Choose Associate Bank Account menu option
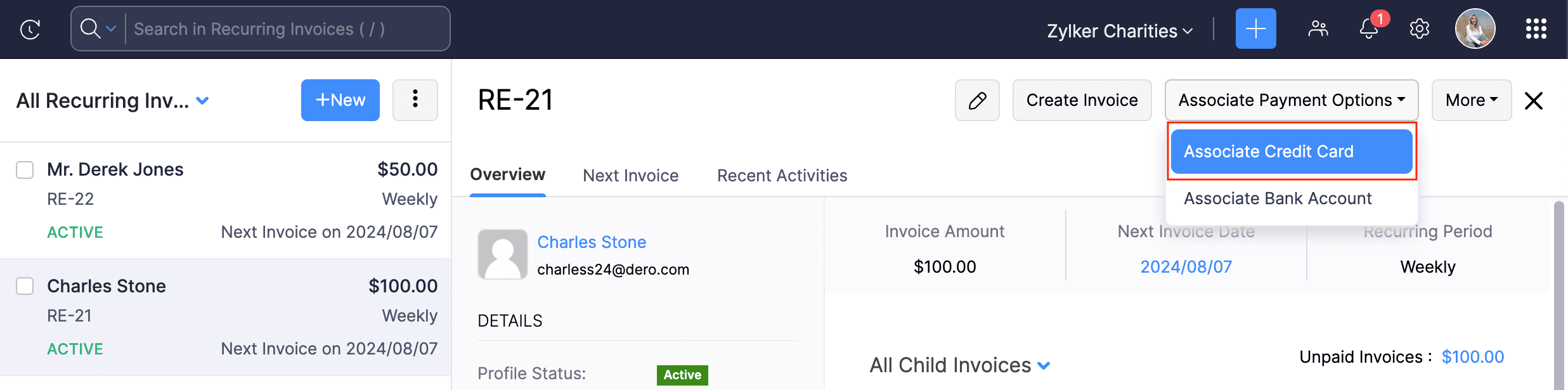1568x390 pixels. pyautogui.click(x=1278, y=198)
